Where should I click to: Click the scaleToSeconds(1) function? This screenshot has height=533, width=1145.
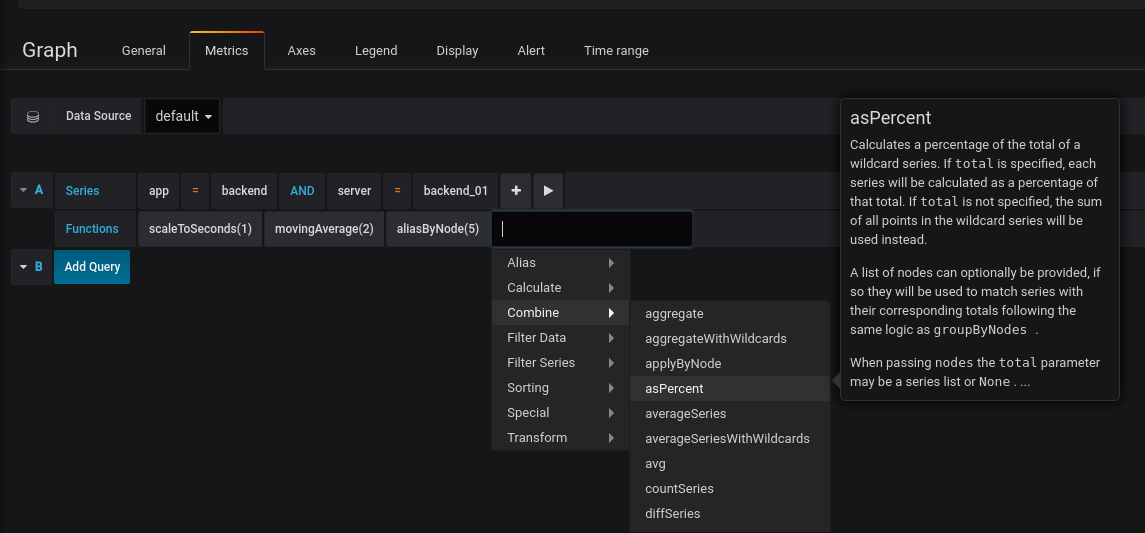pos(199,229)
